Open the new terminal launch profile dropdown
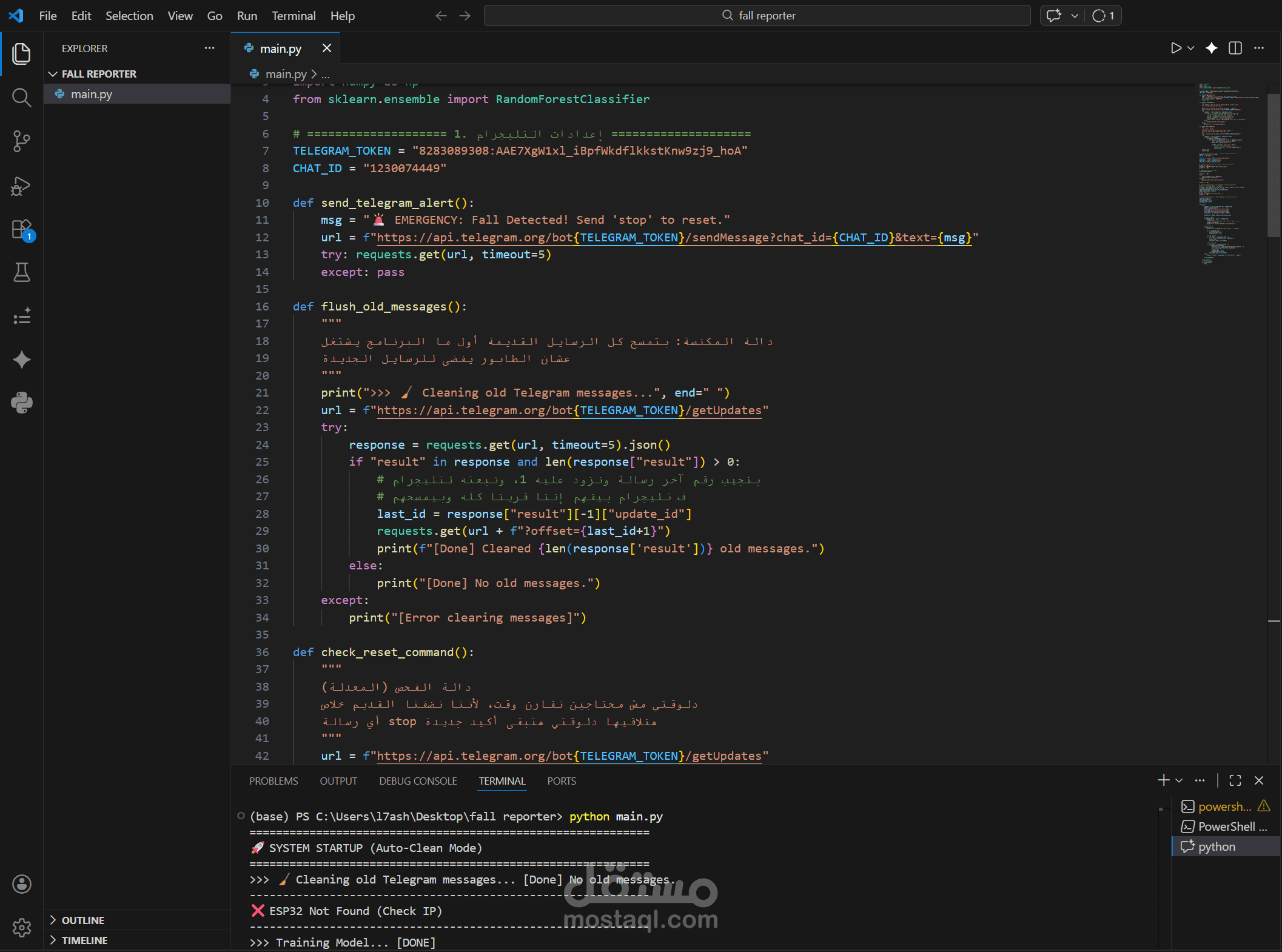 1179,780
